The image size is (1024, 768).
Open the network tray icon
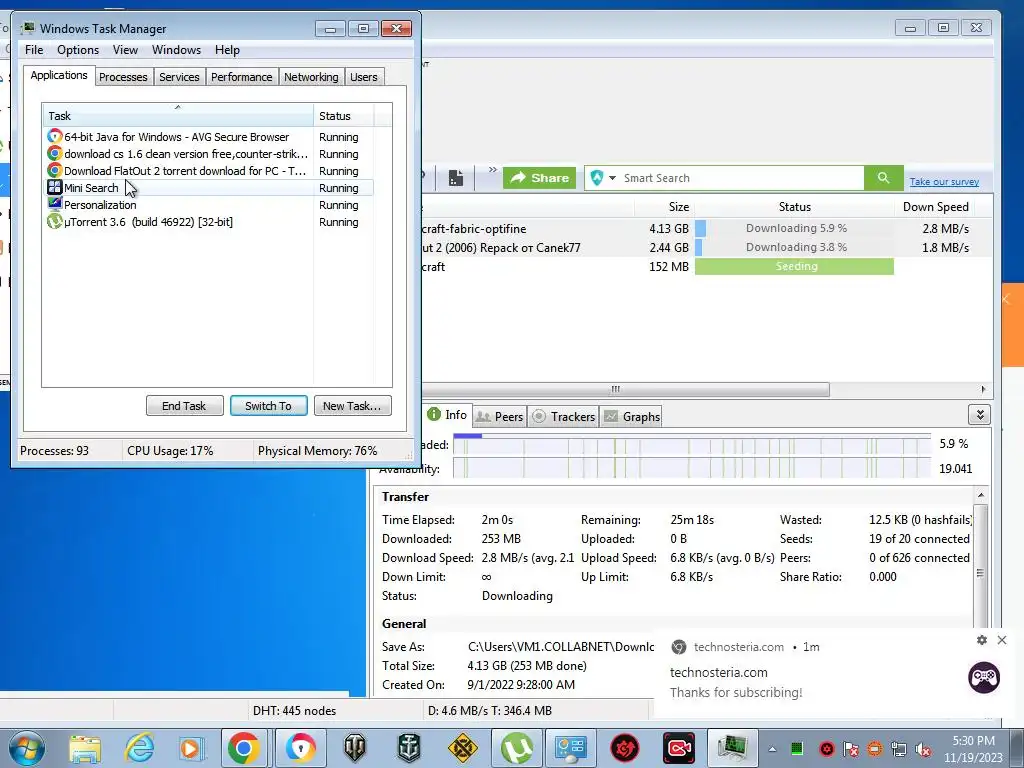899,749
